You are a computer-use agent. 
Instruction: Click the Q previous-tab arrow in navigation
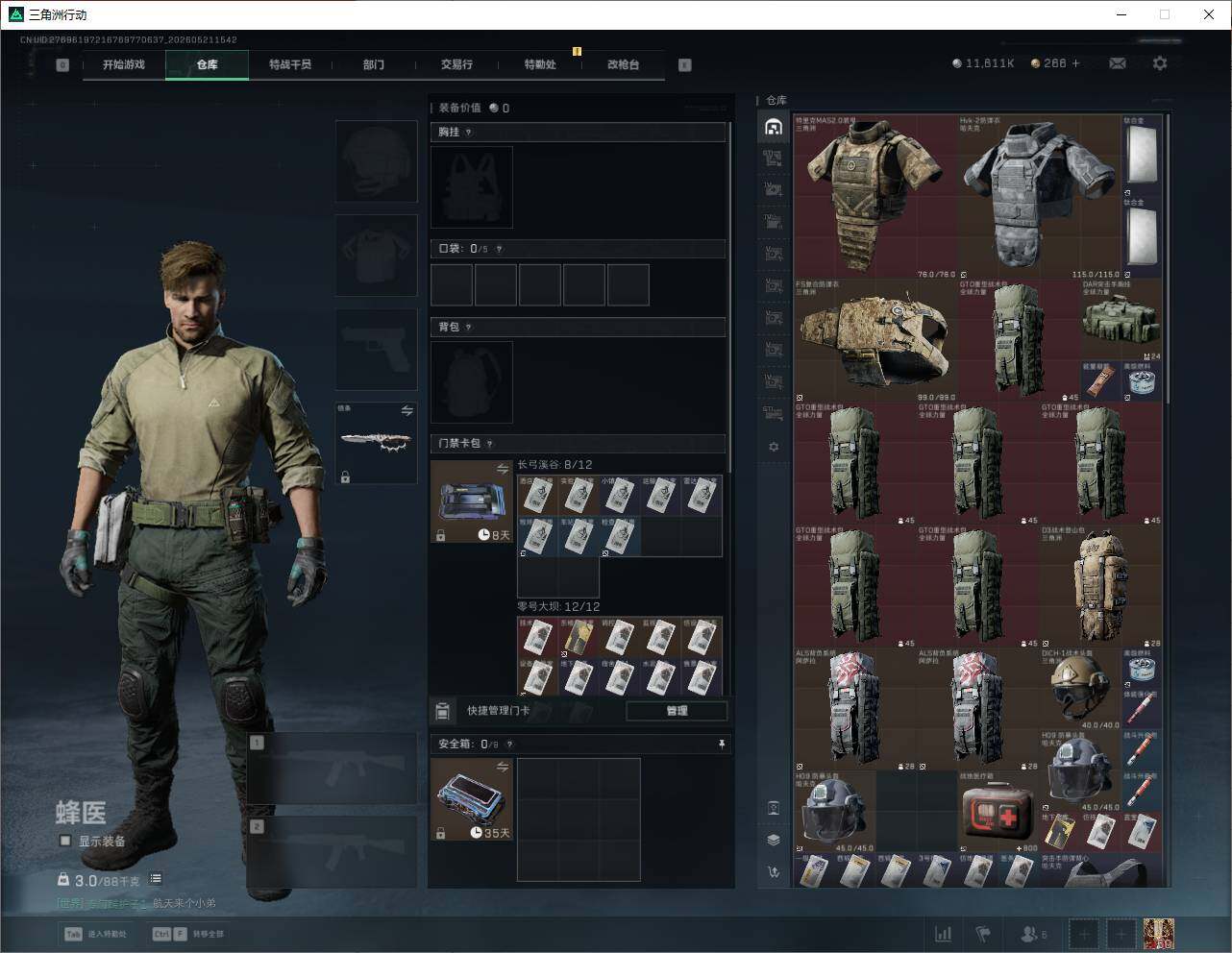(62, 65)
